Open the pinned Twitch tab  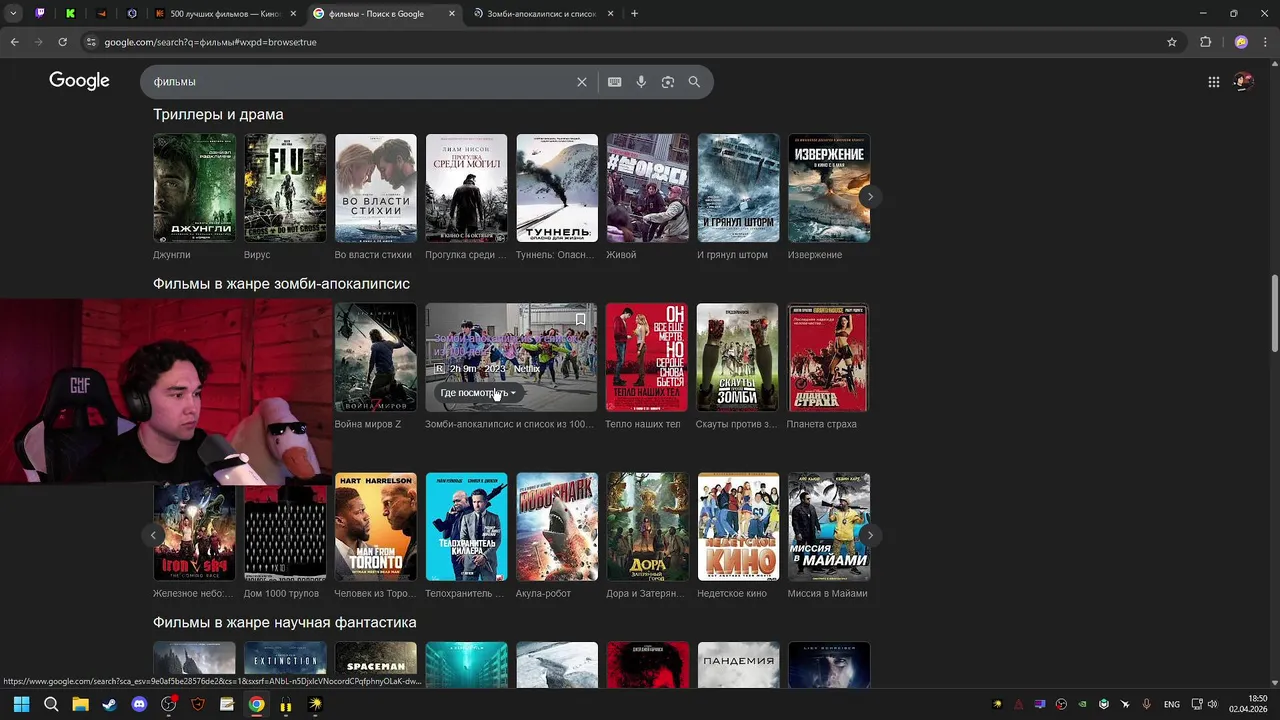point(40,14)
